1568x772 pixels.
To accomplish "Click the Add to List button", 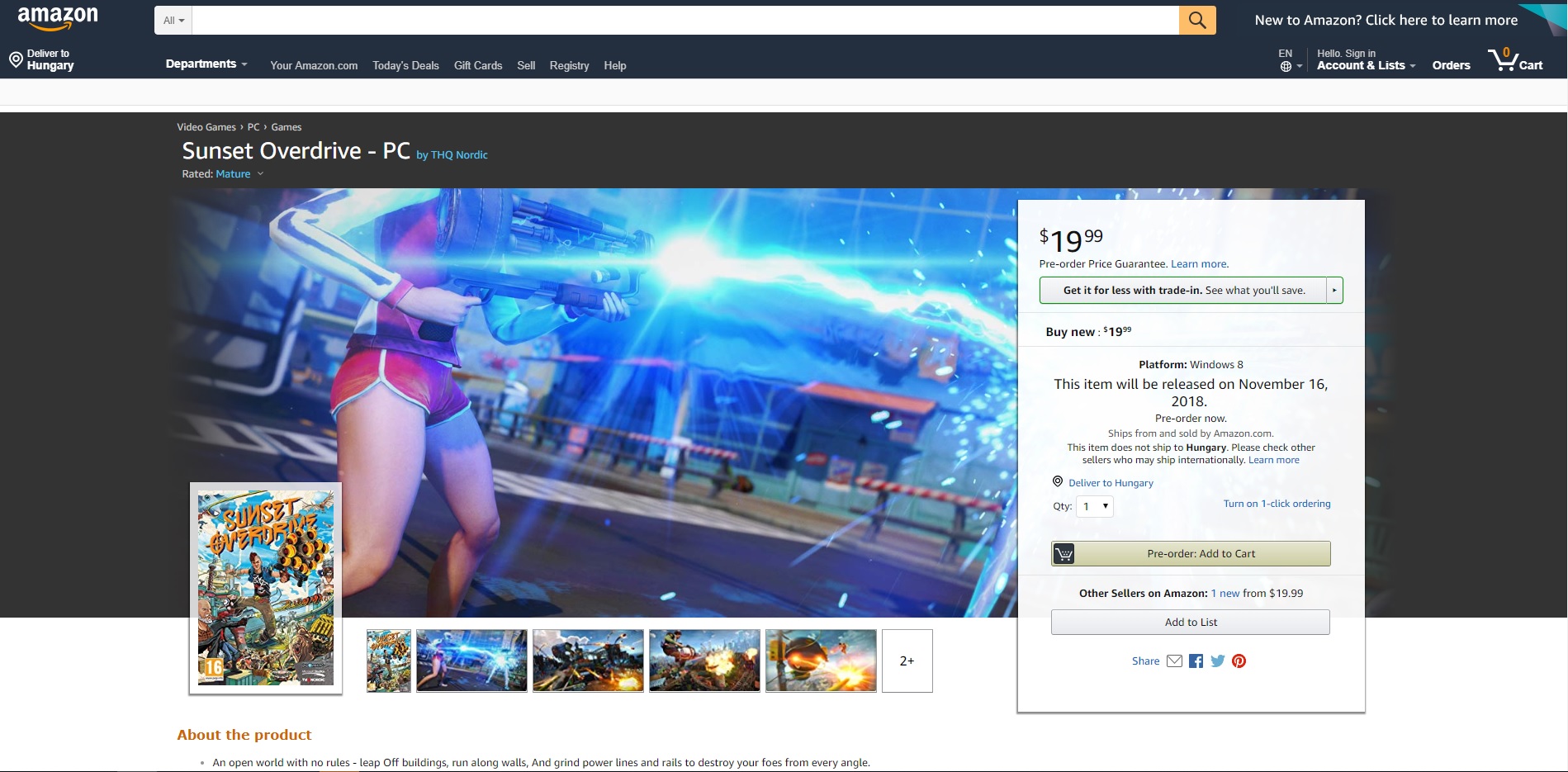I will (1191, 622).
